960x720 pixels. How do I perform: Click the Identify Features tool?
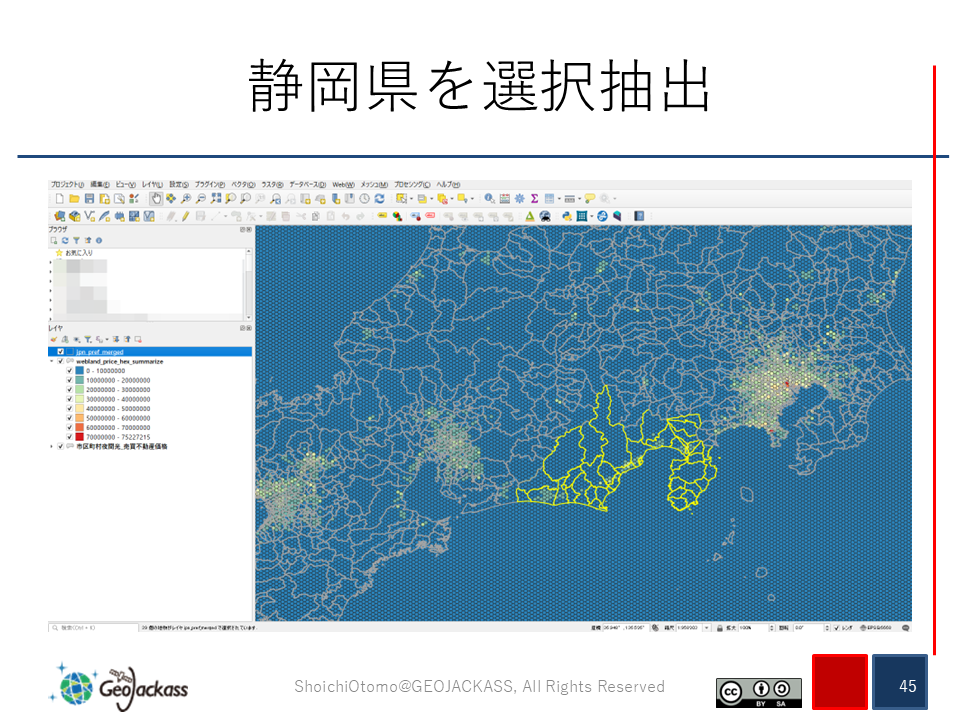point(489,199)
